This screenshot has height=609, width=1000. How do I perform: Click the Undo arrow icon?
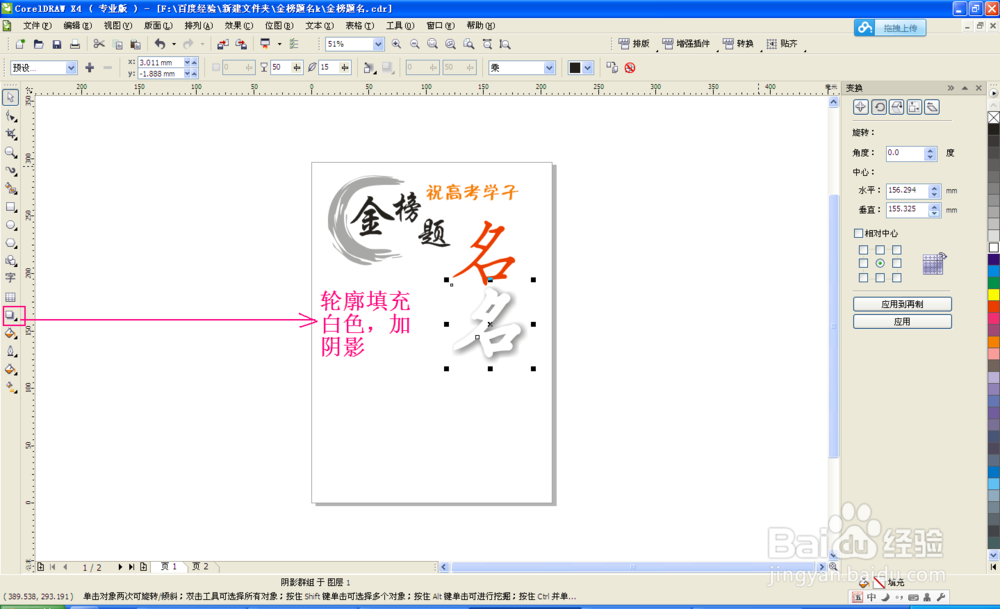159,44
